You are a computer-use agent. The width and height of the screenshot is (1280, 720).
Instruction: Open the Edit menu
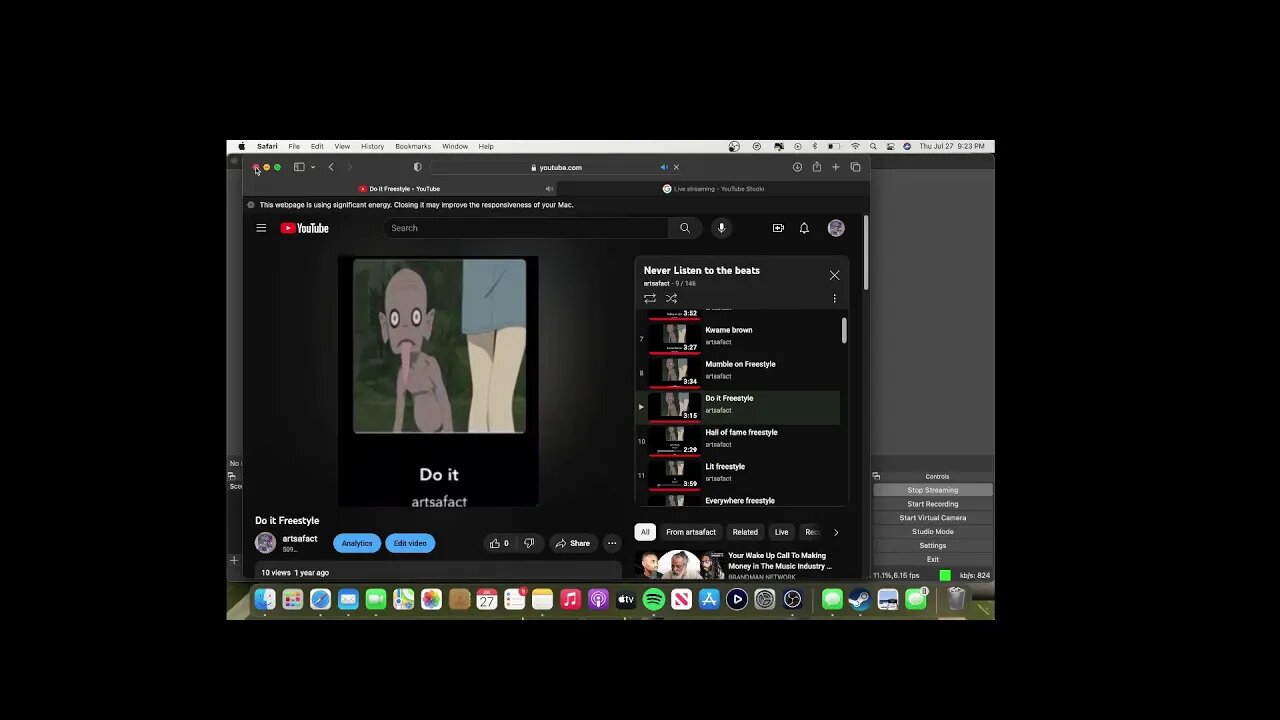(x=317, y=146)
